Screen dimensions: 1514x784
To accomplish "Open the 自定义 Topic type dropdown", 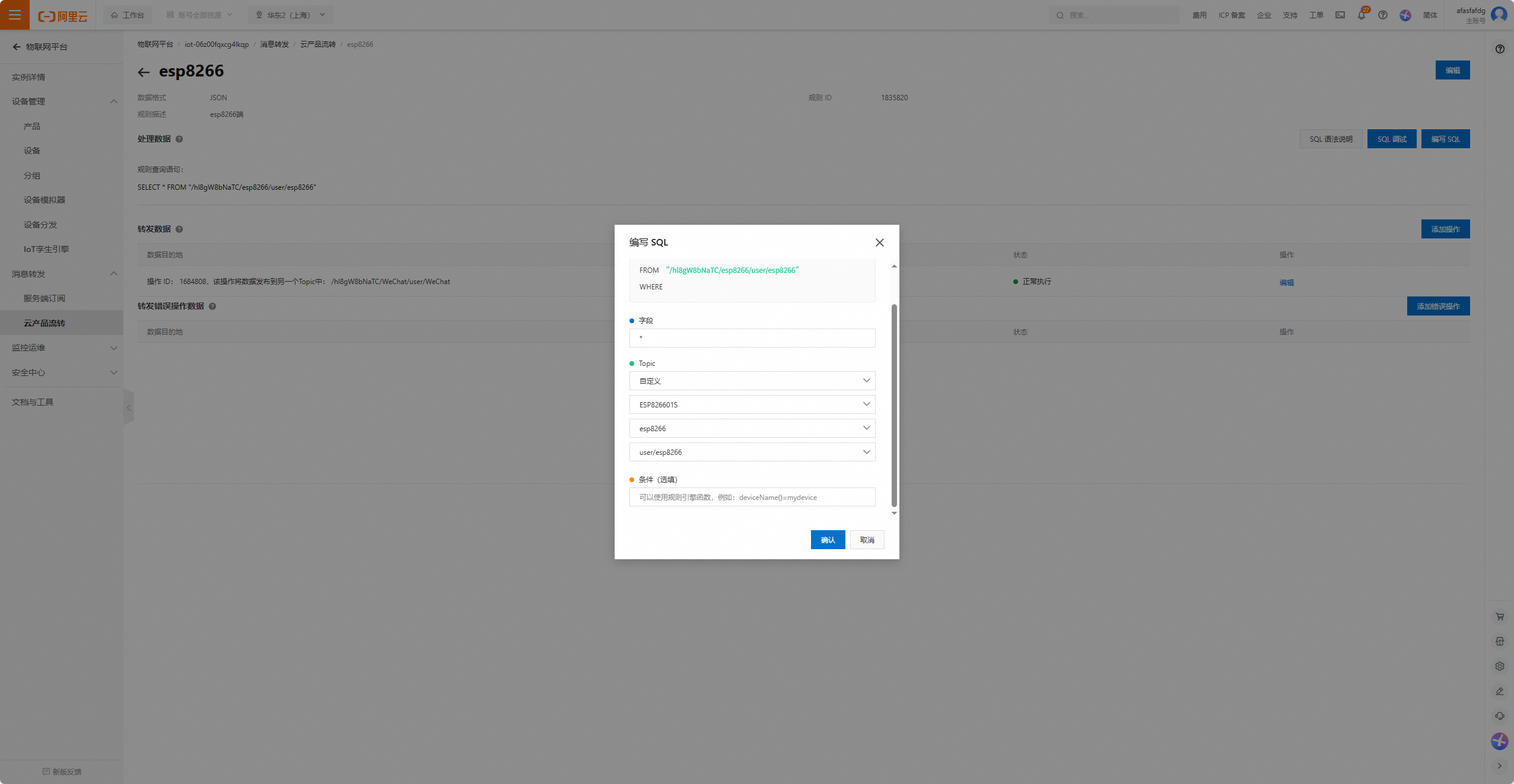I will click(x=752, y=381).
